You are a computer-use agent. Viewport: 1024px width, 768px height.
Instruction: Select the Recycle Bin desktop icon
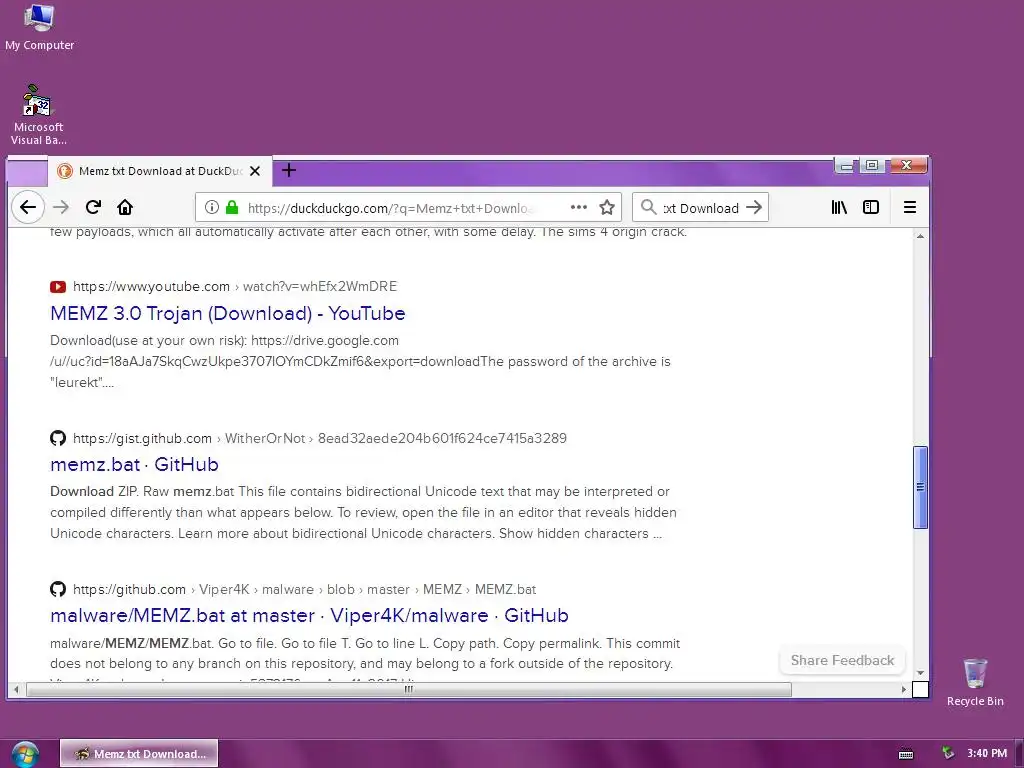pos(975,682)
